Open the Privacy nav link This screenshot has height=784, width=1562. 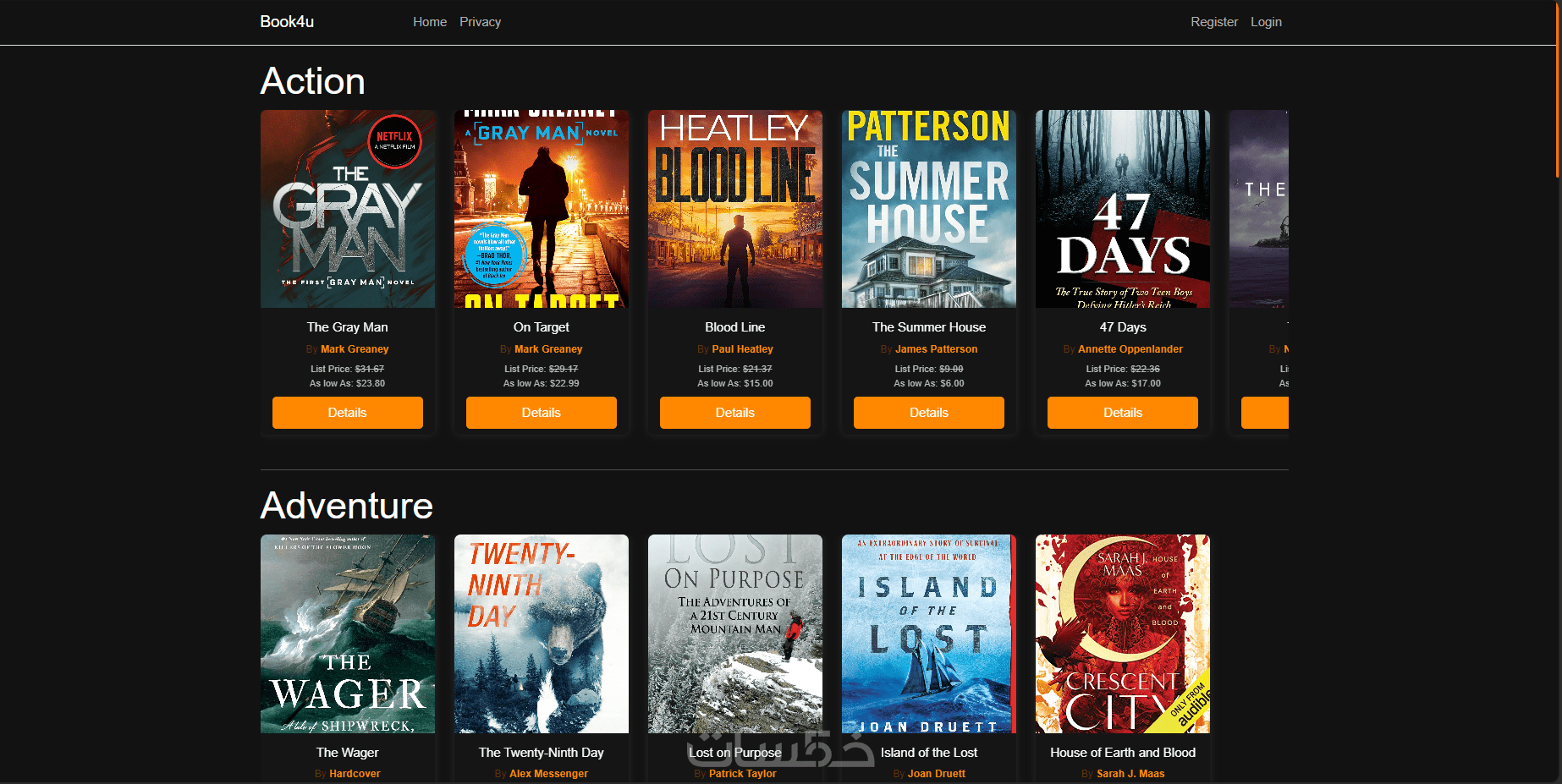[480, 22]
